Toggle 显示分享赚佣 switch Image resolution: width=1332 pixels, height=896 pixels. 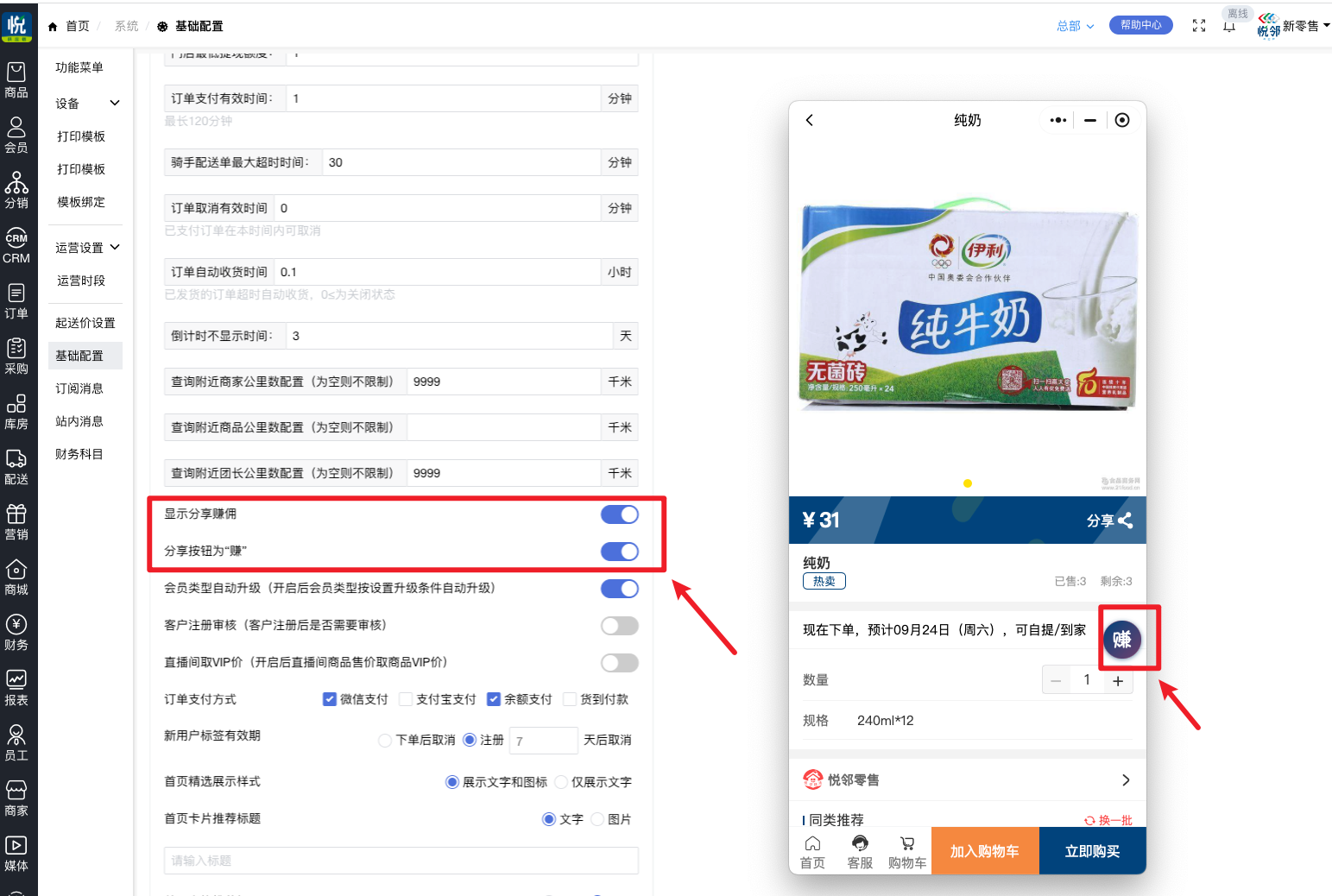tap(620, 514)
